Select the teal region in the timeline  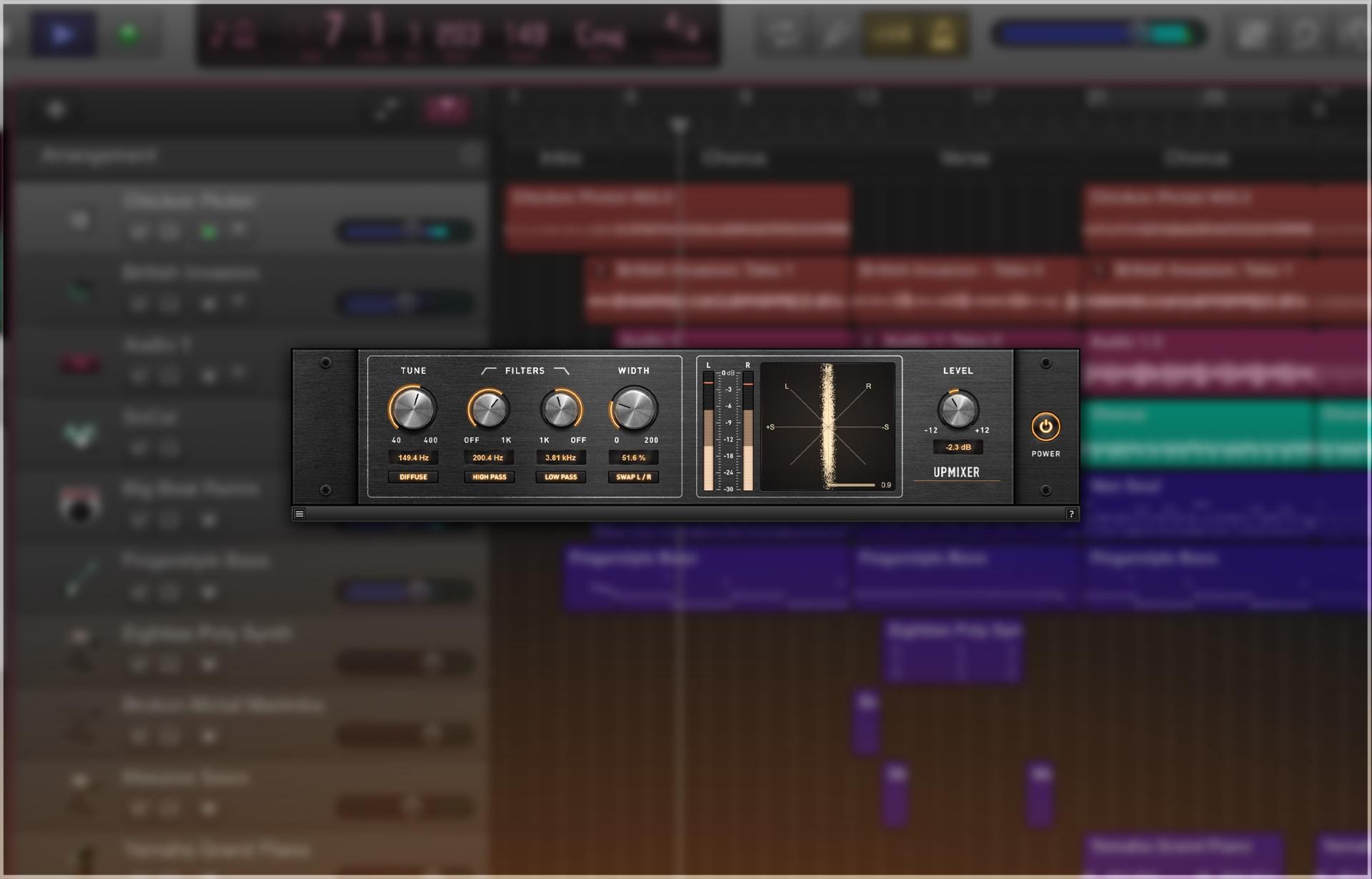[x=1199, y=434]
